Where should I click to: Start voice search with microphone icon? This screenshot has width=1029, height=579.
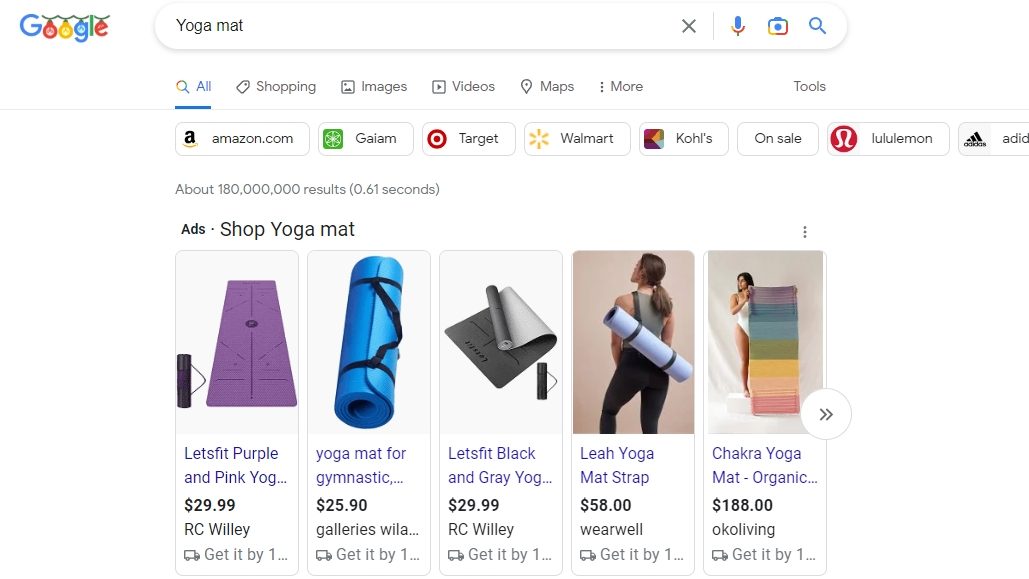coord(738,26)
